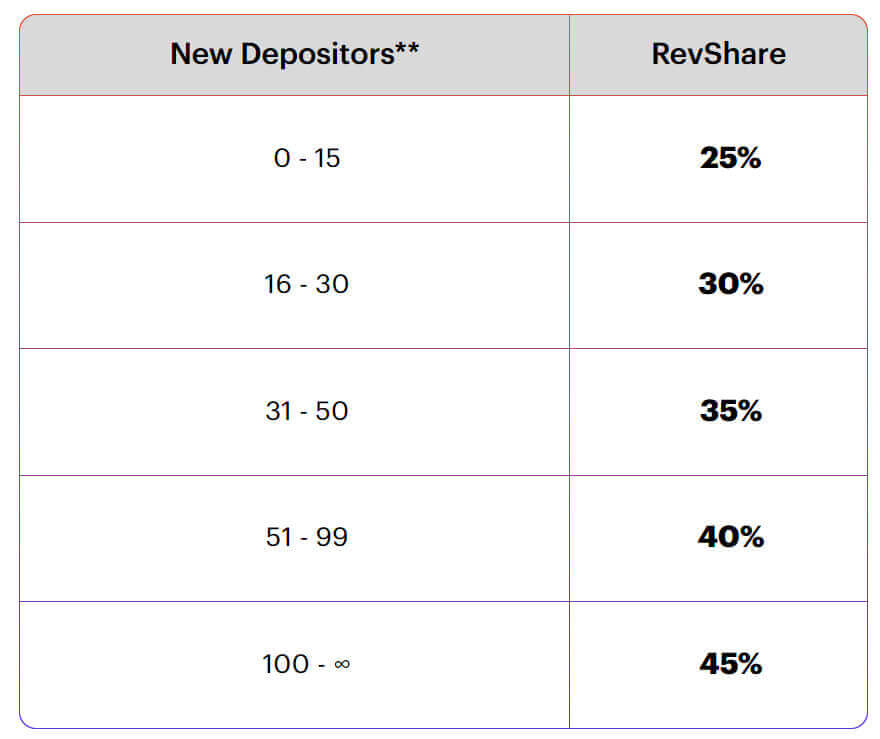Click the number 15 in the first row

point(327,158)
